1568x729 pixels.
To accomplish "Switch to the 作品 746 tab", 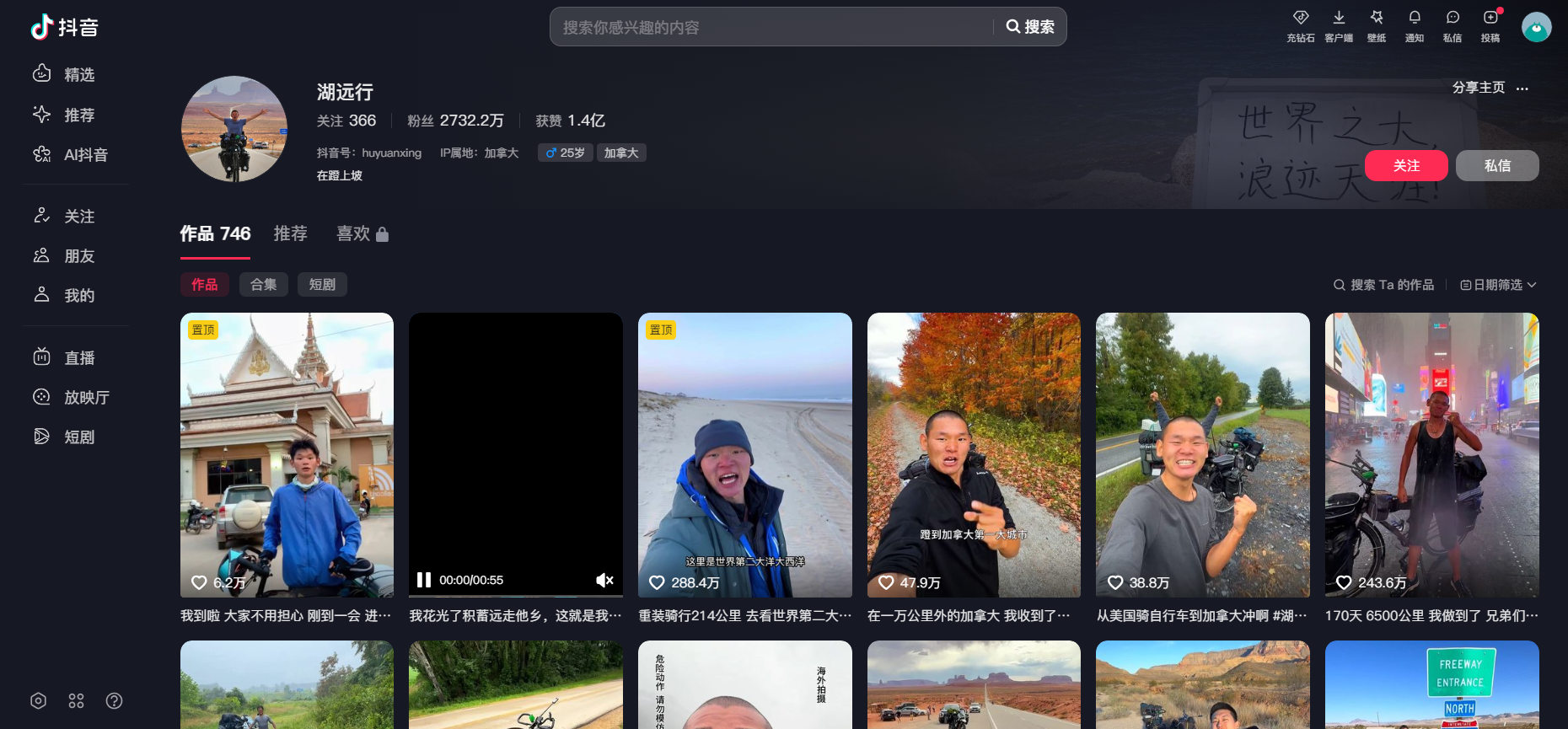I will click(x=215, y=233).
